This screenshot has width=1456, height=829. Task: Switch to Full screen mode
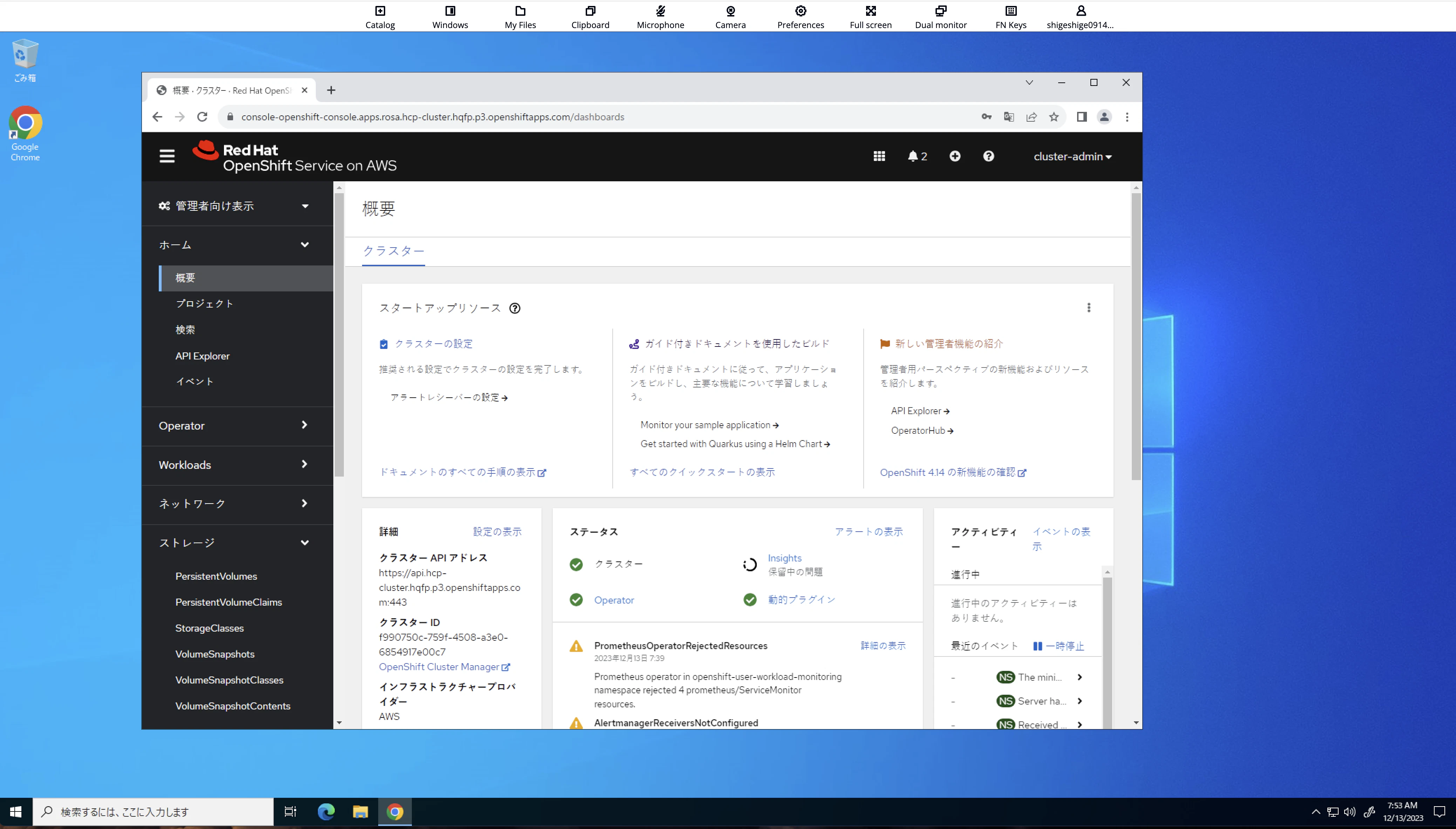(871, 17)
